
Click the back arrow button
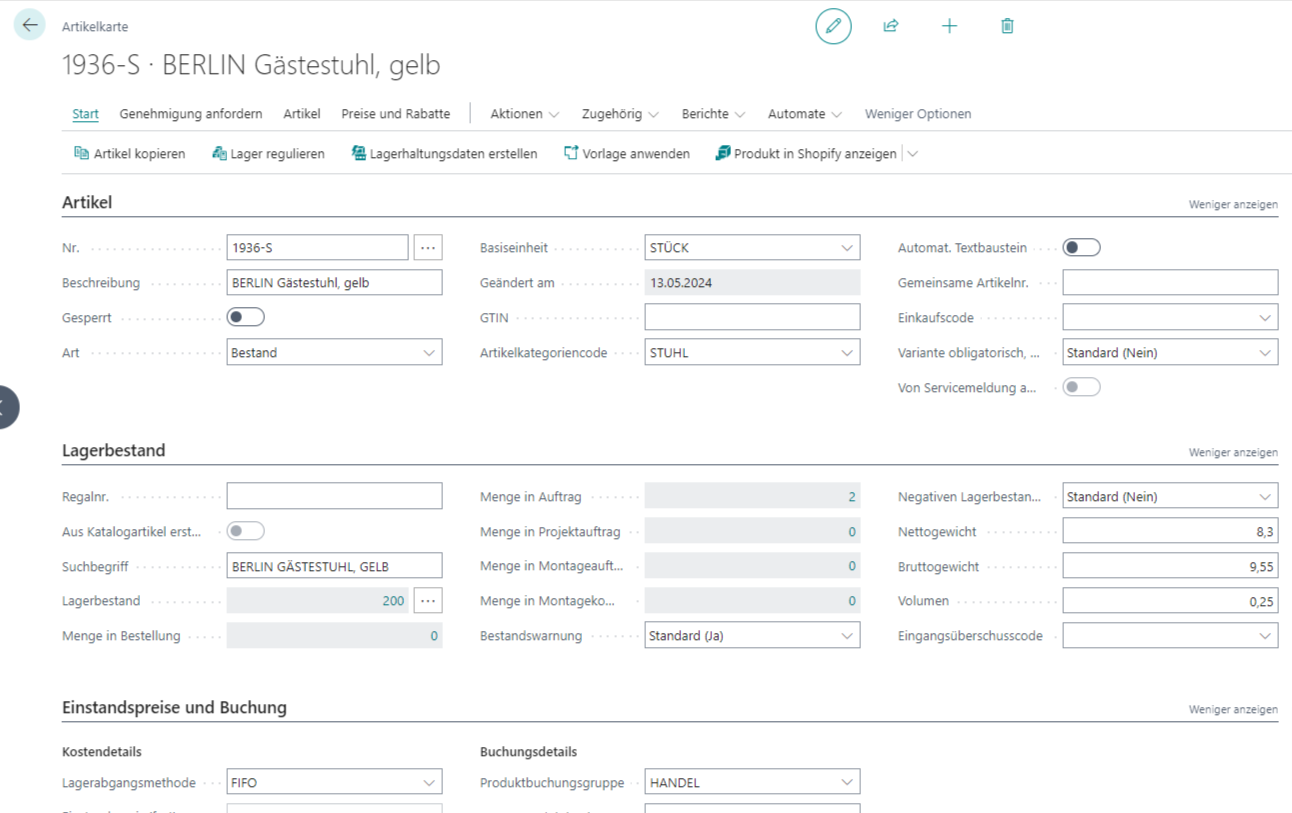click(x=30, y=25)
